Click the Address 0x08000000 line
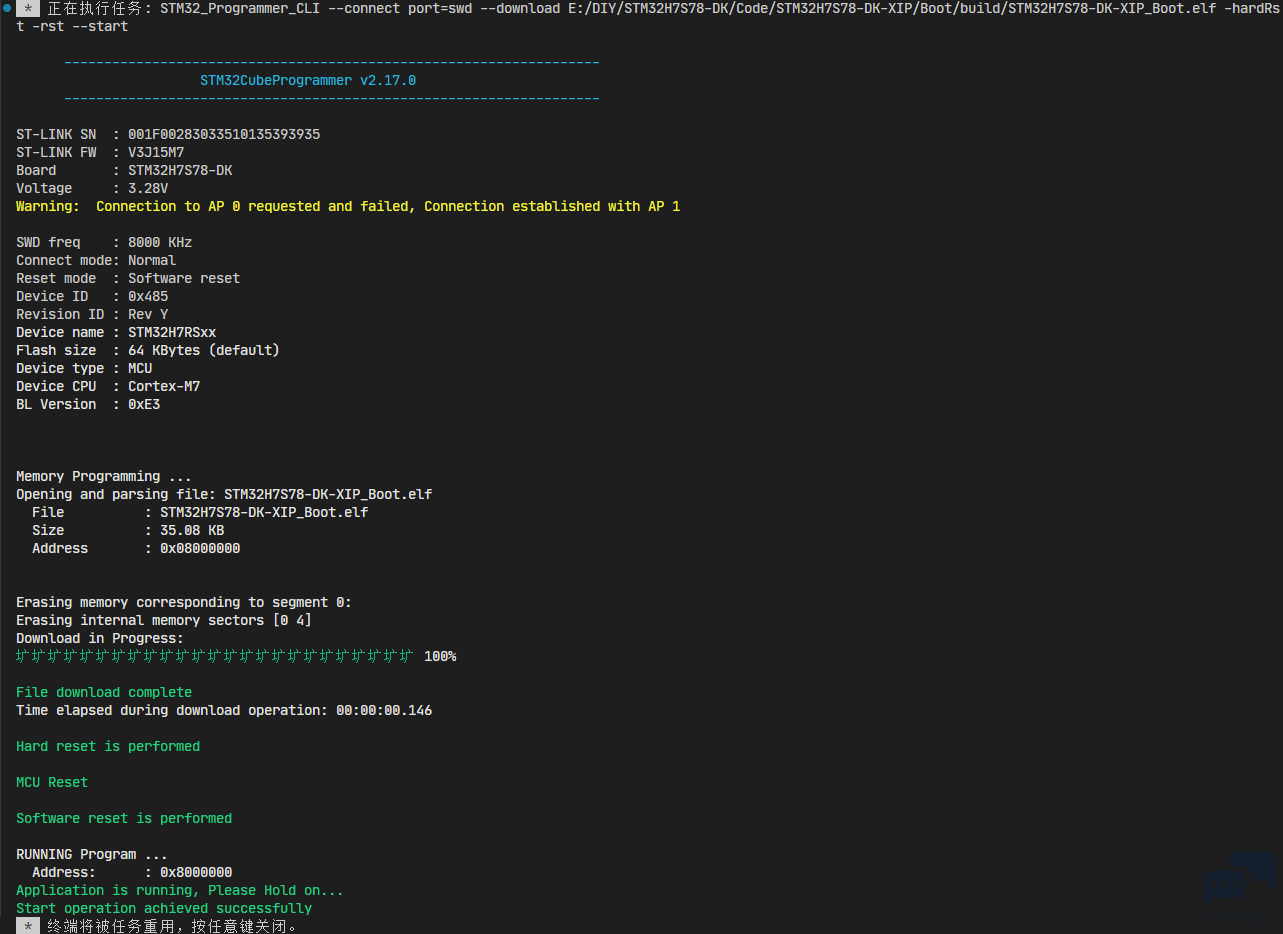 point(136,548)
